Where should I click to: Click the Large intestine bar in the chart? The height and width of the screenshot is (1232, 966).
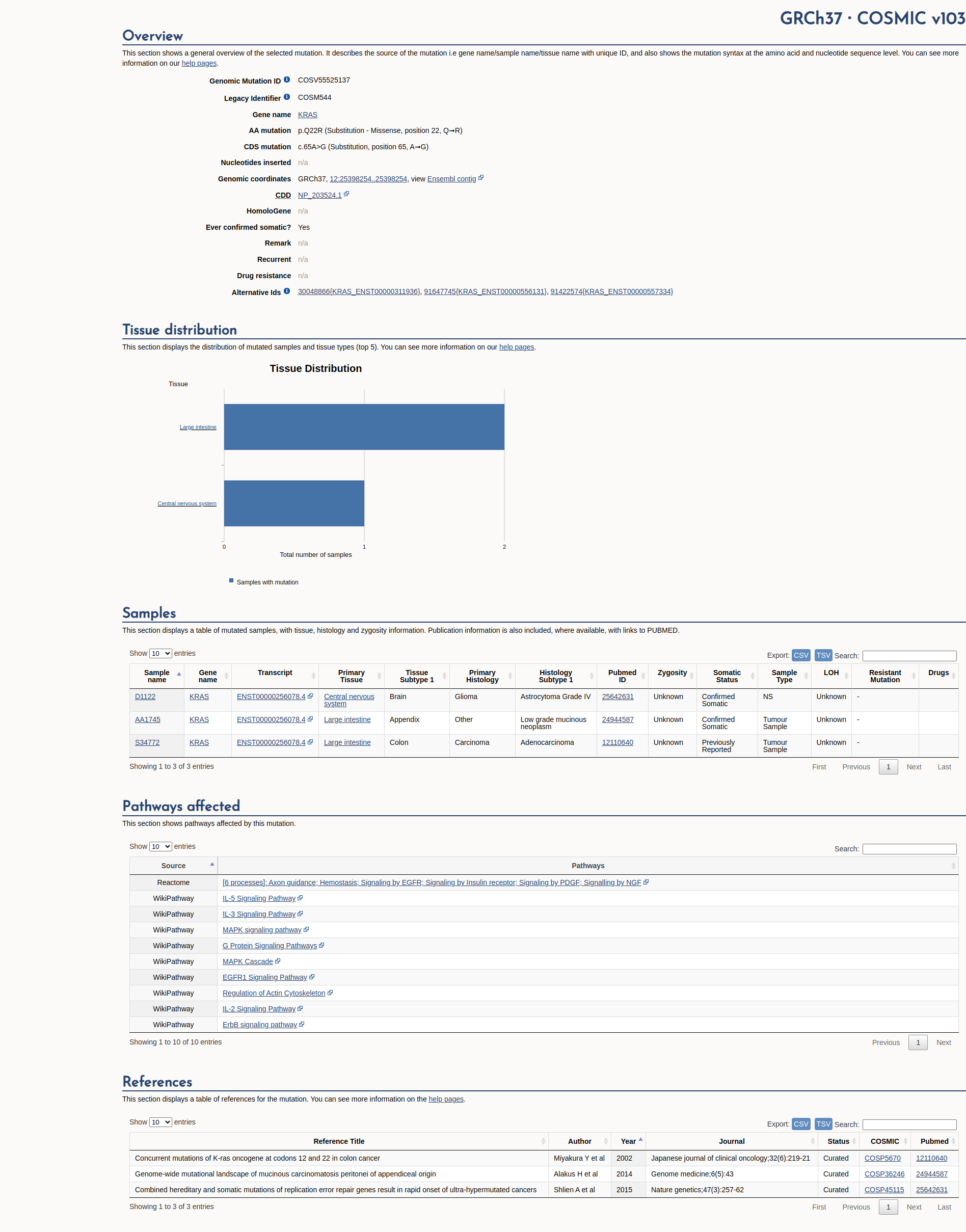click(x=364, y=427)
